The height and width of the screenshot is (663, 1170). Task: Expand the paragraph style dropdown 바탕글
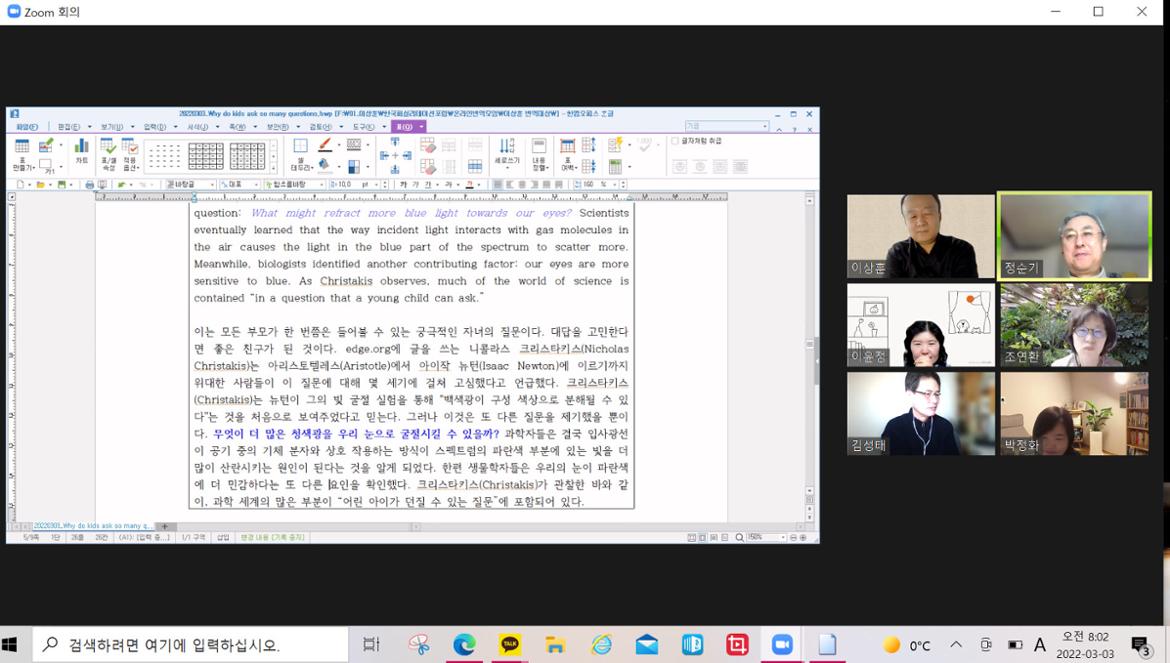coord(193,185)
